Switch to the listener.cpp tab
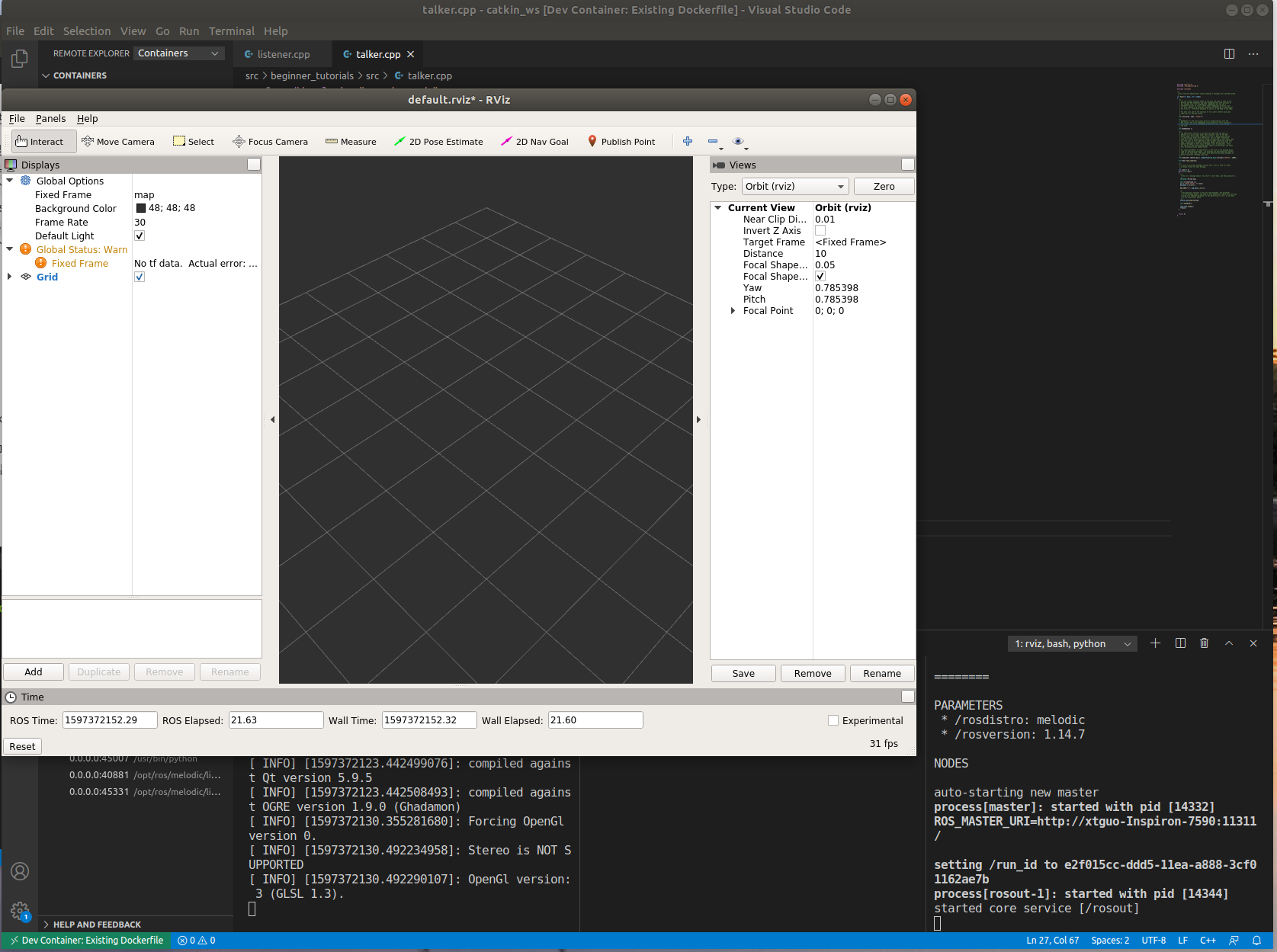 (282, 54)
